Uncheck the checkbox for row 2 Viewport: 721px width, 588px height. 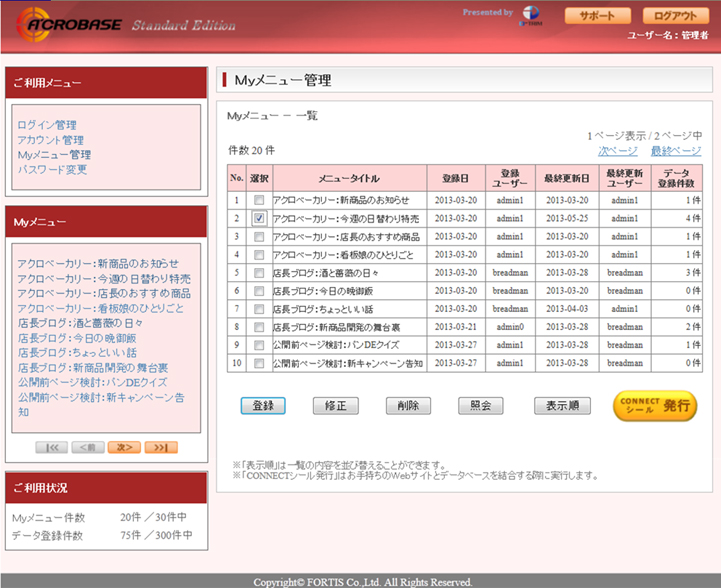click(x=259, y=218)
